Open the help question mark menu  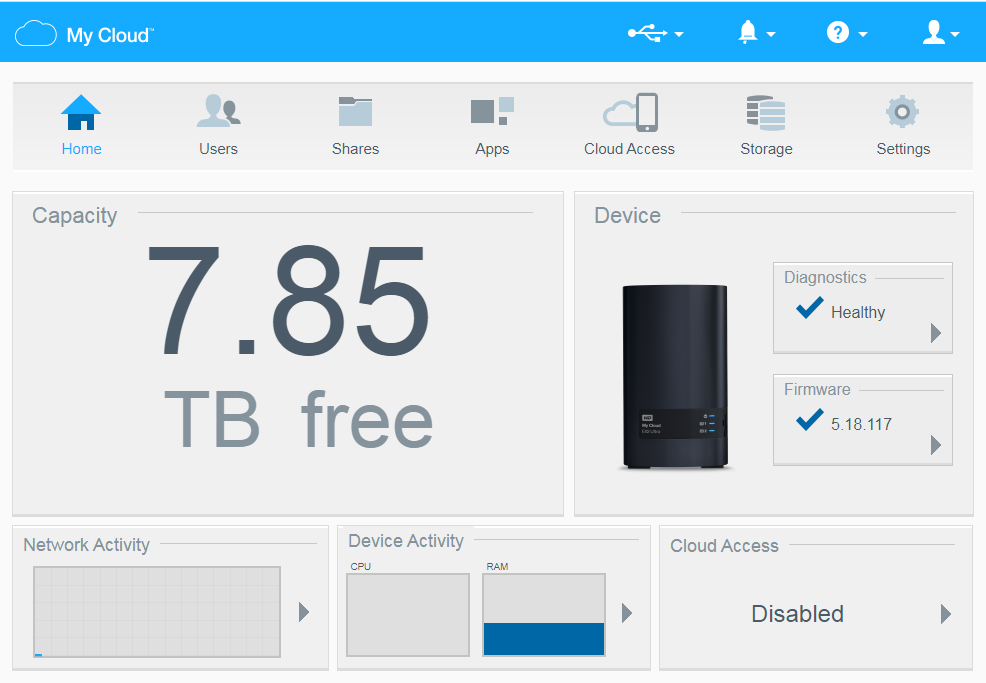(x=846, y=33)
